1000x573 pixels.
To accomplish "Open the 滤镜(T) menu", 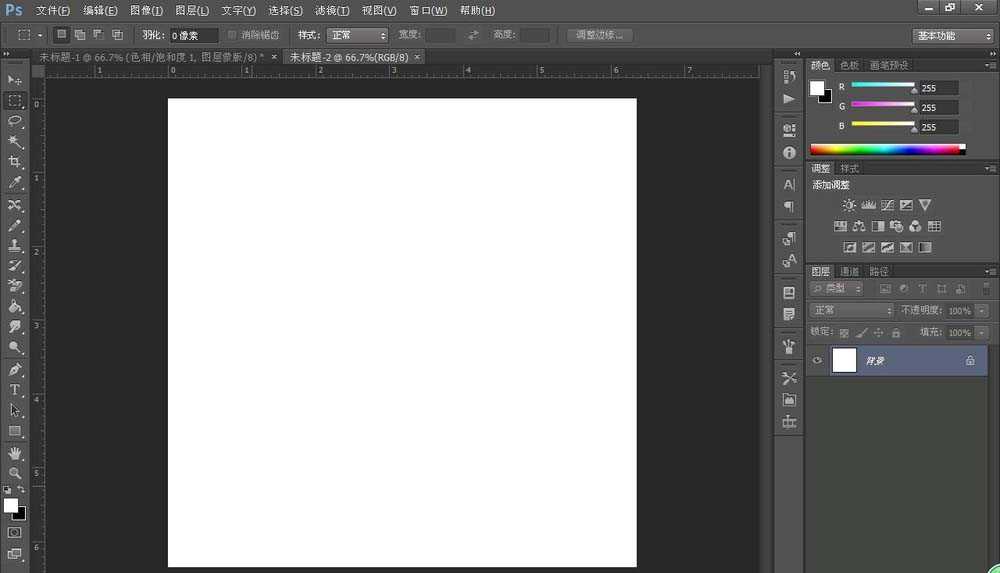I will click(x=332, y=10).
